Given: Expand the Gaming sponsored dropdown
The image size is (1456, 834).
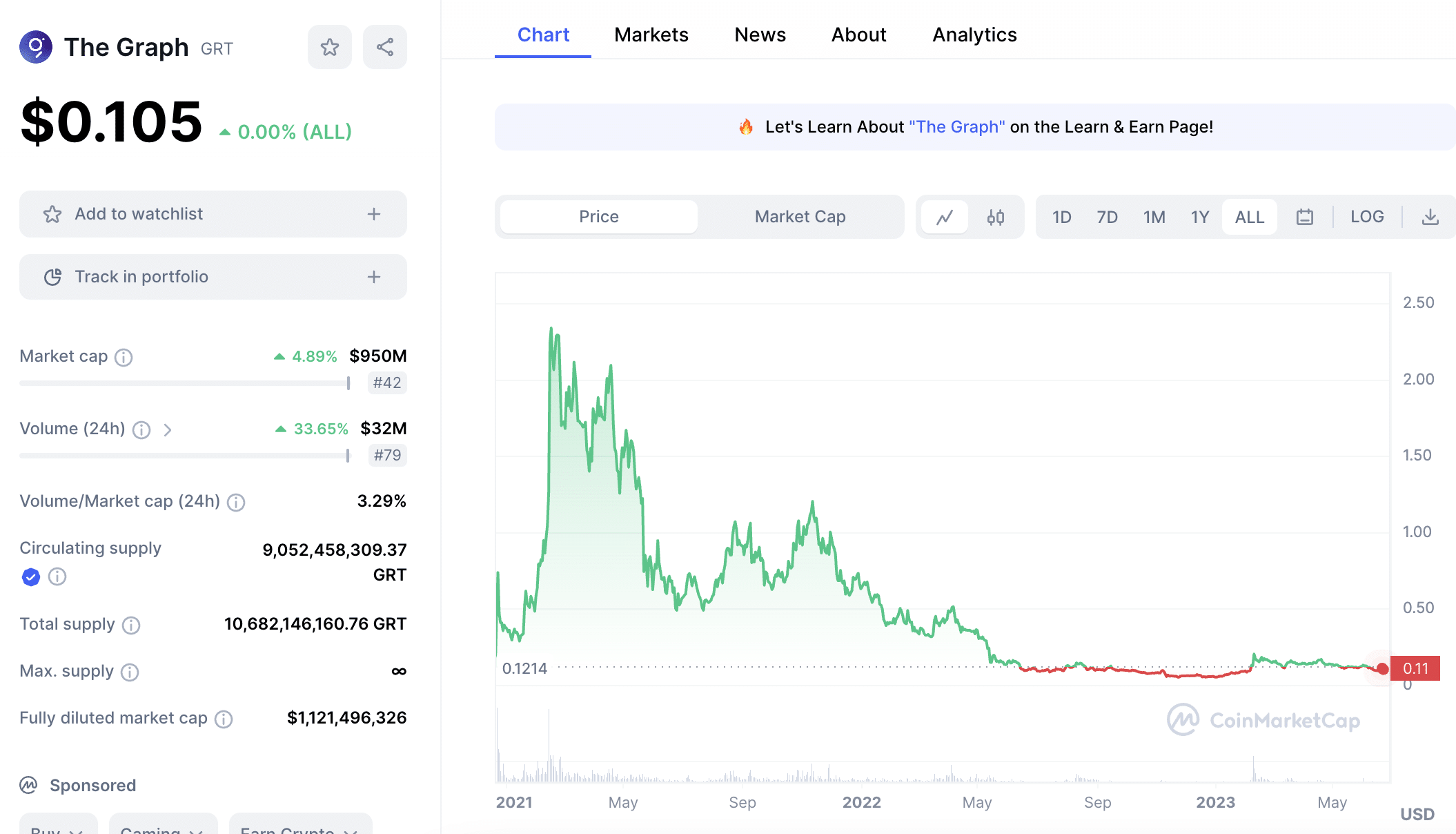Looking at the screenshot, I should coord(163,826).
